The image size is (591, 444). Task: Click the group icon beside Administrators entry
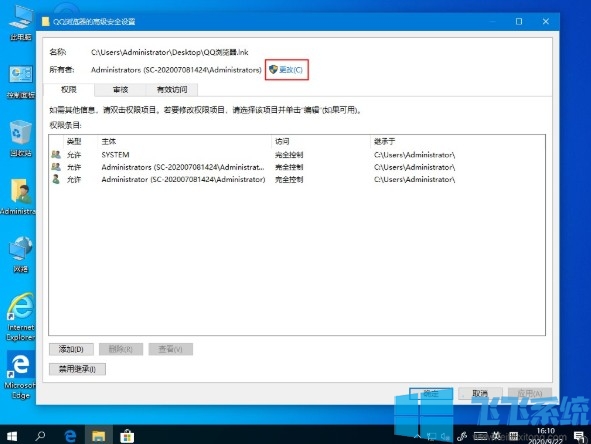click(x=56, y=167)
